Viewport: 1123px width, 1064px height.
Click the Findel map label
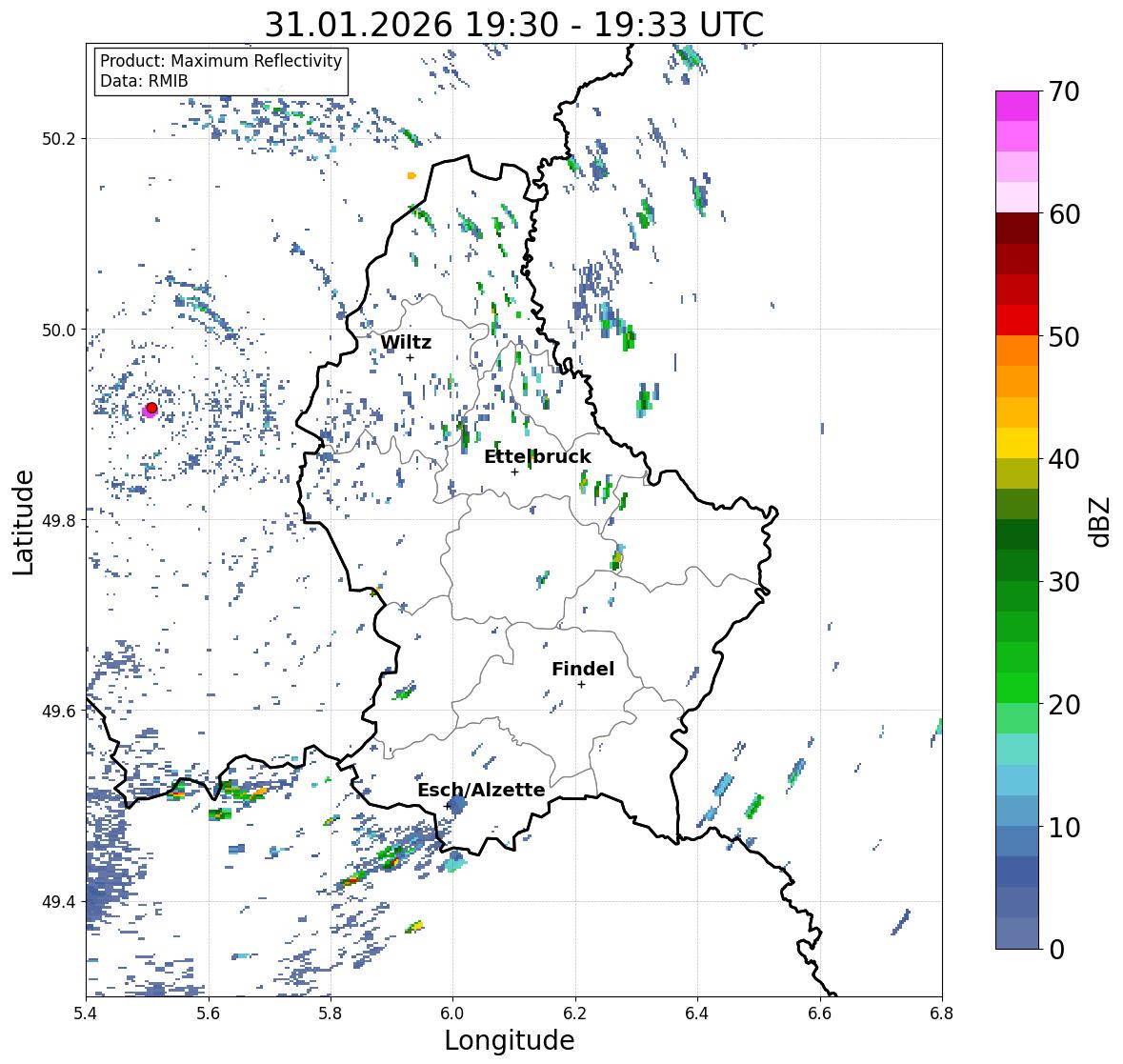coord(583,669)
